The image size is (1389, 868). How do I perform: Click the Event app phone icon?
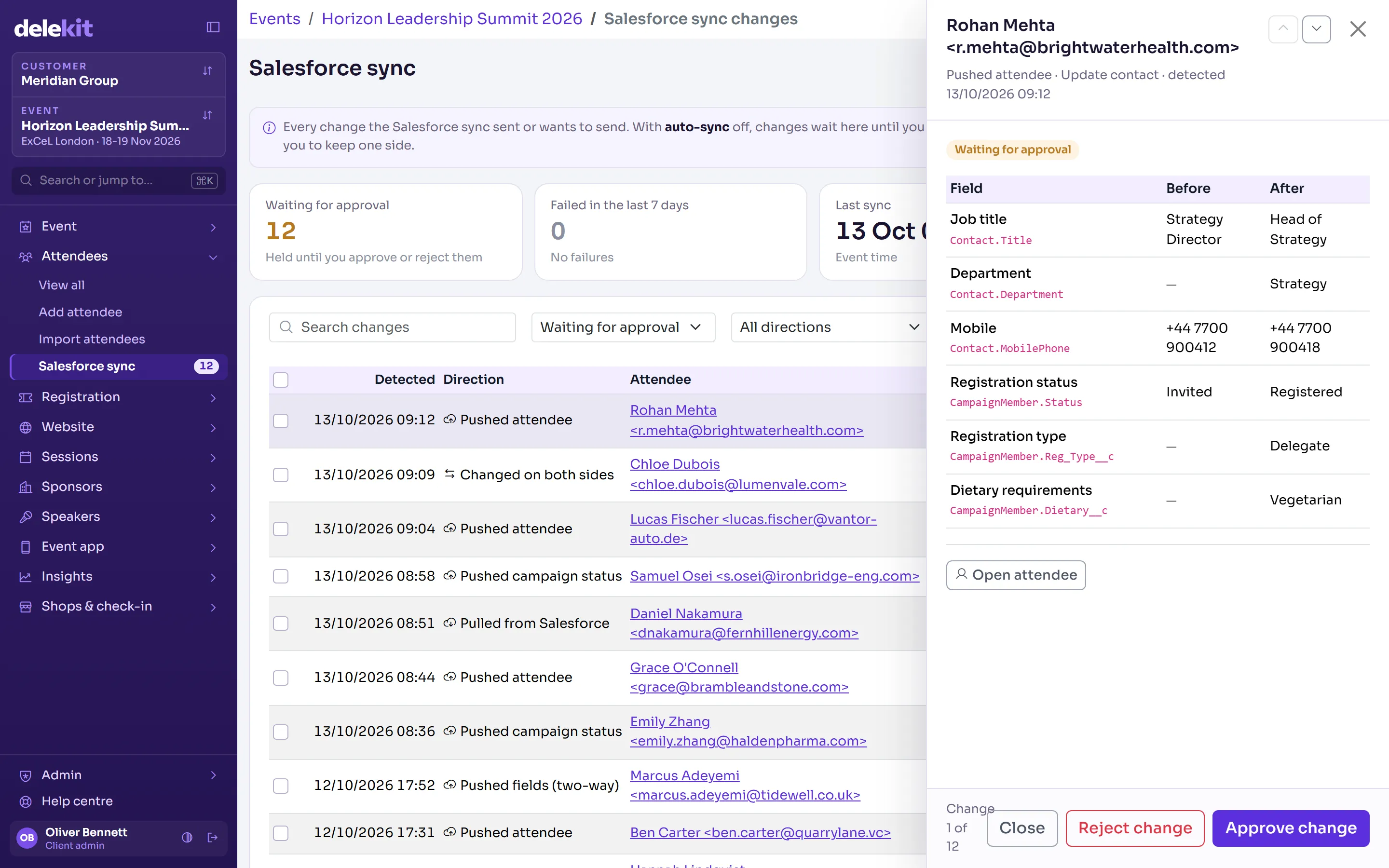click(x=25, y=547)
